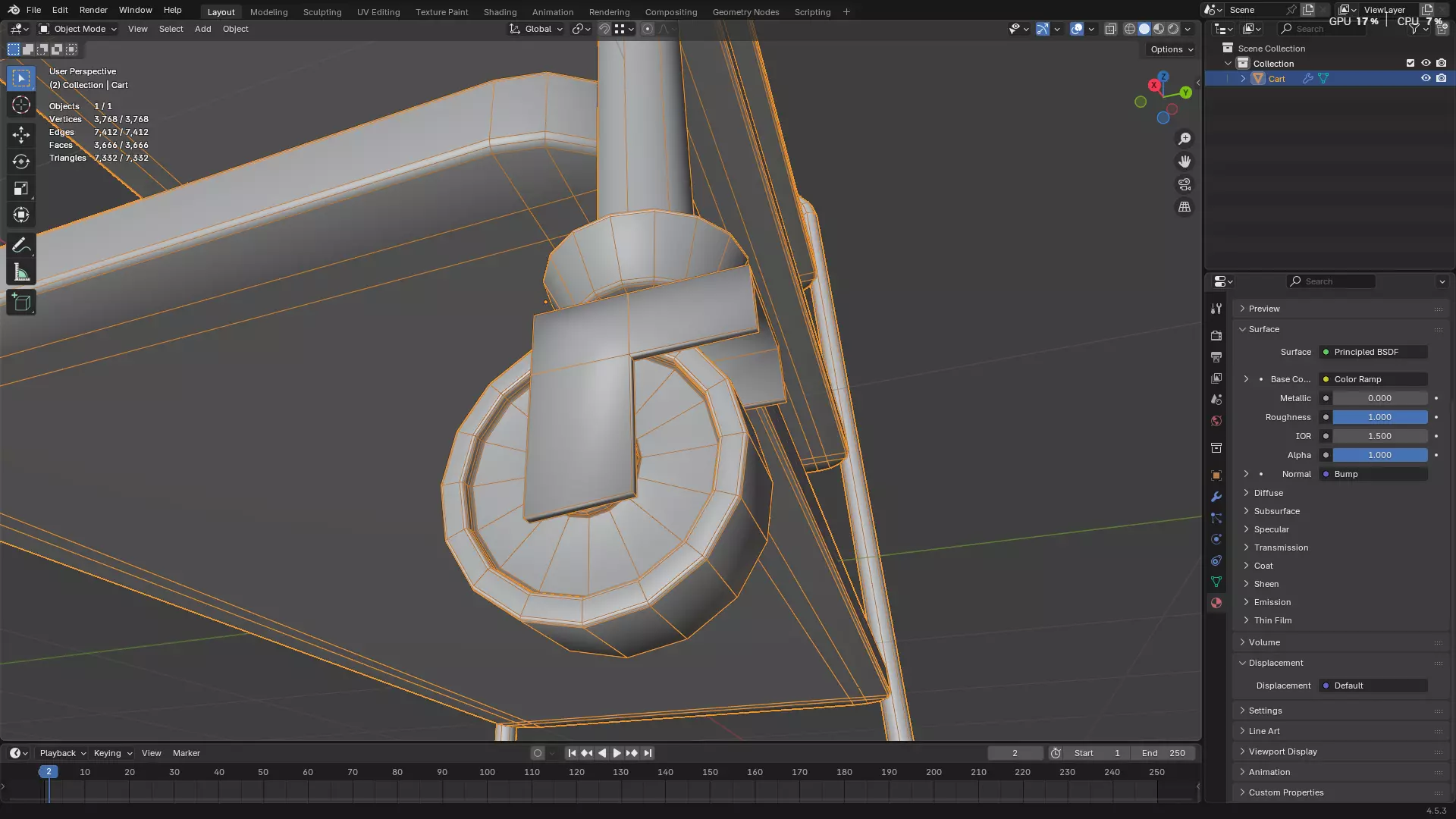1456x819 pixels.
Task: Expand the Subsurface panel
Action: tap(1276, 511)
